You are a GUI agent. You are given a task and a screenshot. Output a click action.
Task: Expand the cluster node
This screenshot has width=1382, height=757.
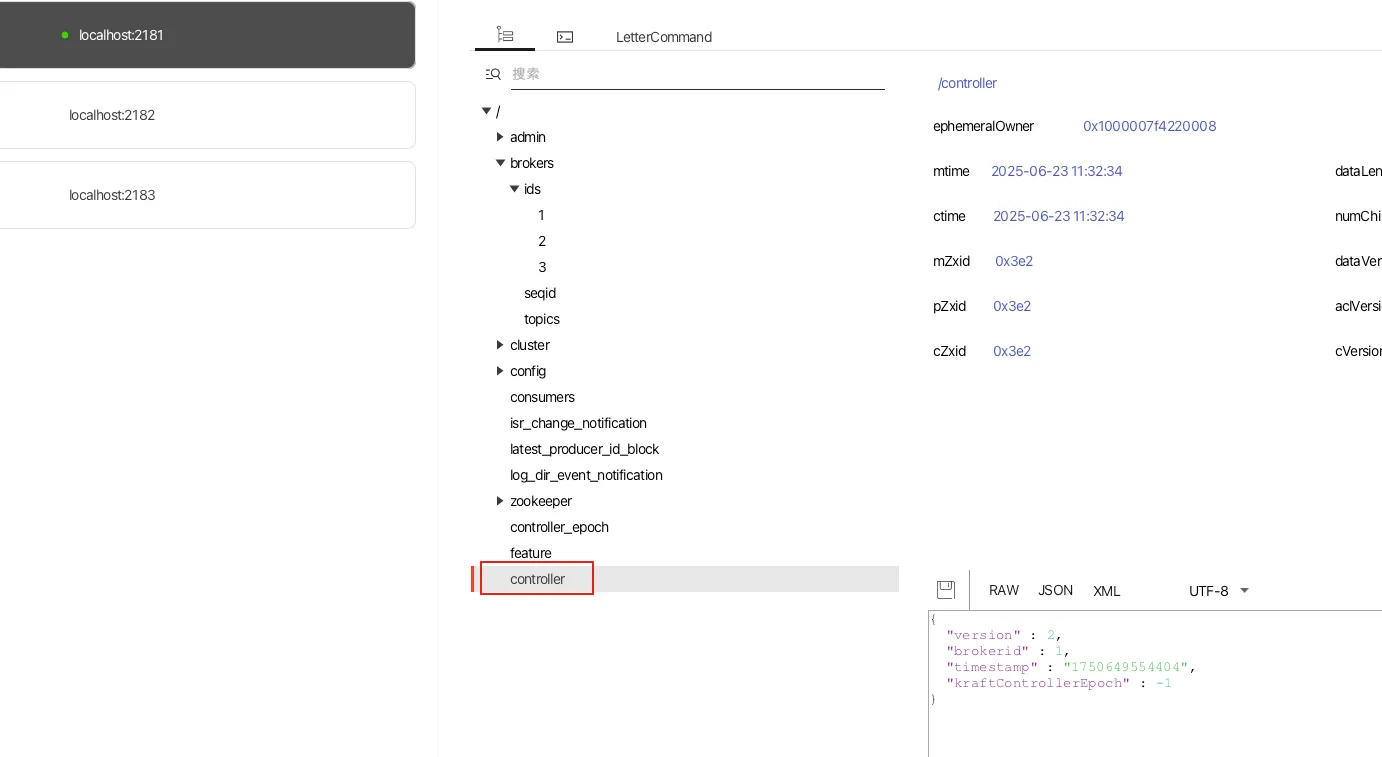pos(500,345)
